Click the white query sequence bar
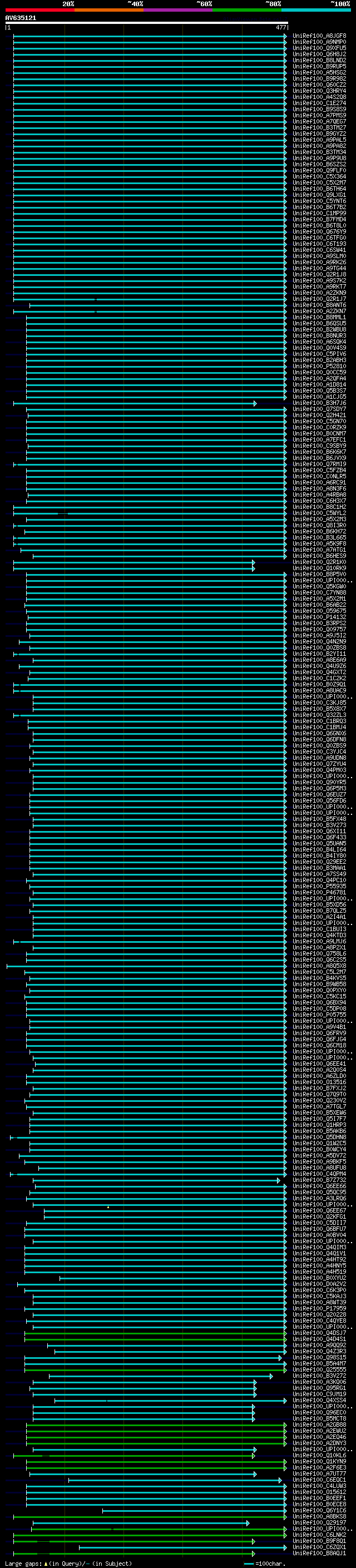Image resolution: width=356 pixels, height=1568 pixels. click(147, 23)
